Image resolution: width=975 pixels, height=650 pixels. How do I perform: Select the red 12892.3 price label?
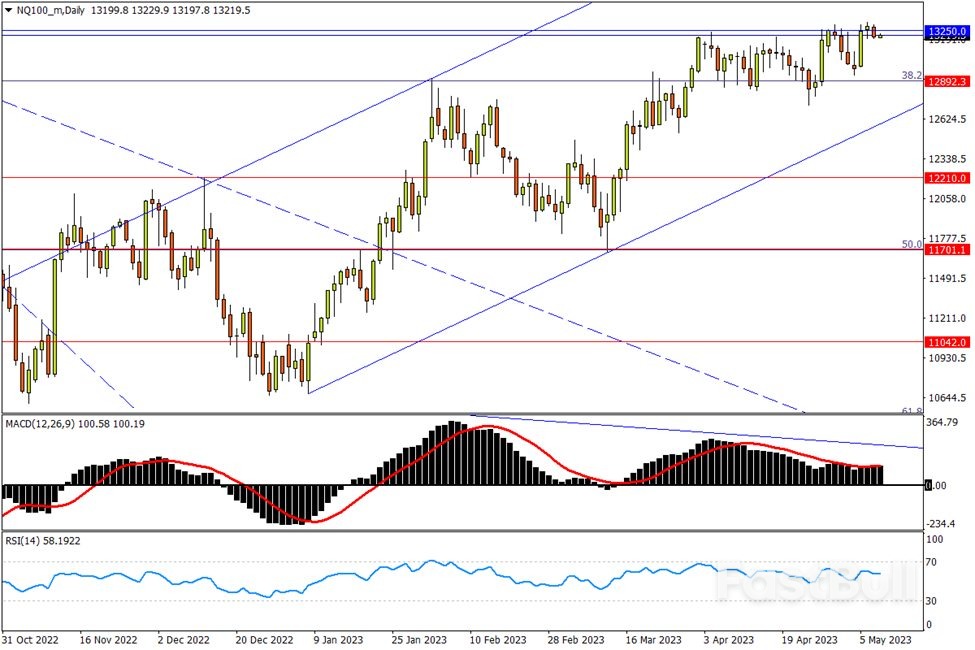[946, 81]
